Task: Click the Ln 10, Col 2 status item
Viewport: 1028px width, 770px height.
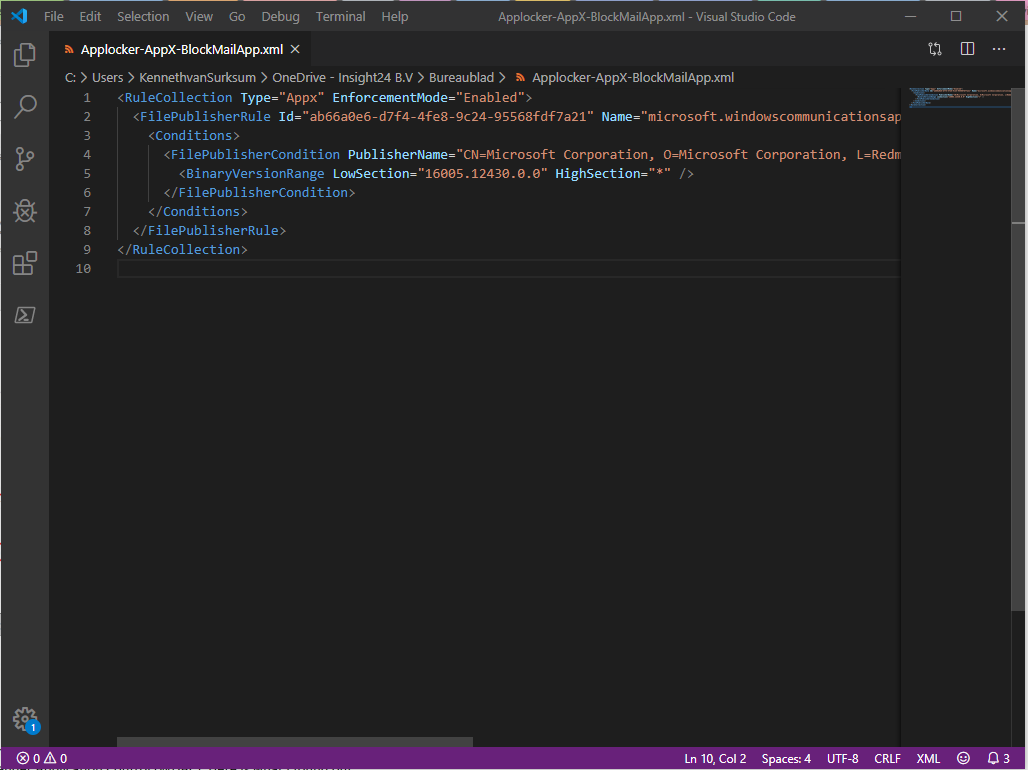Action: pos(715,759)
